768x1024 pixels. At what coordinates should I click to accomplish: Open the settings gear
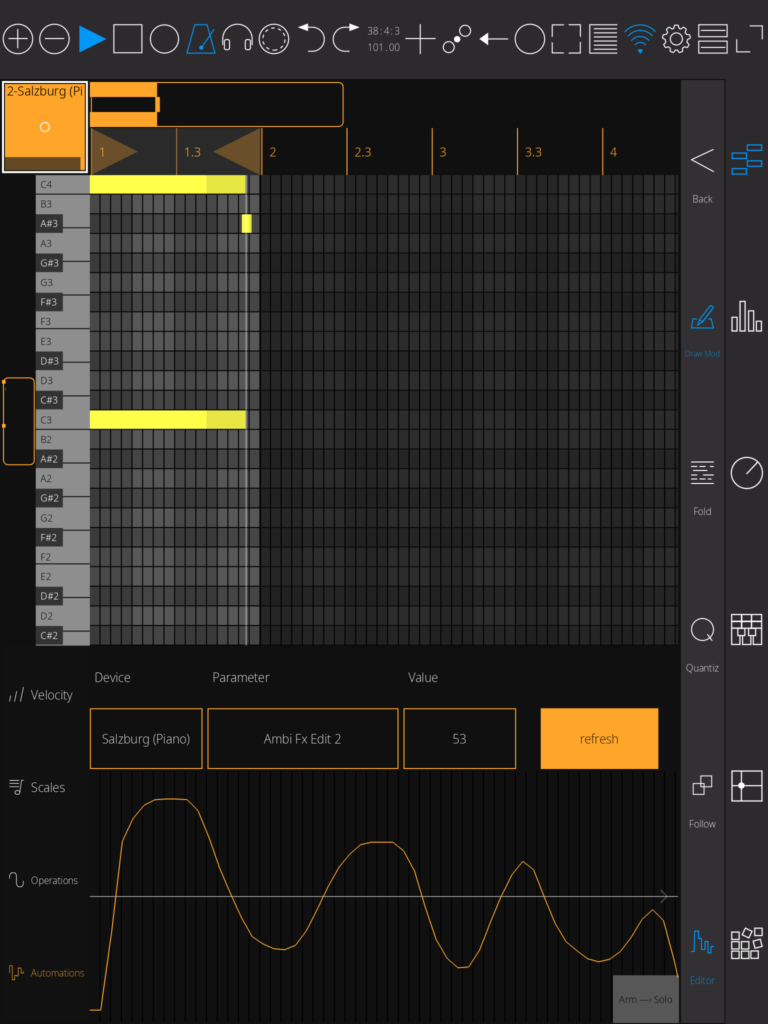pos(677,39)
